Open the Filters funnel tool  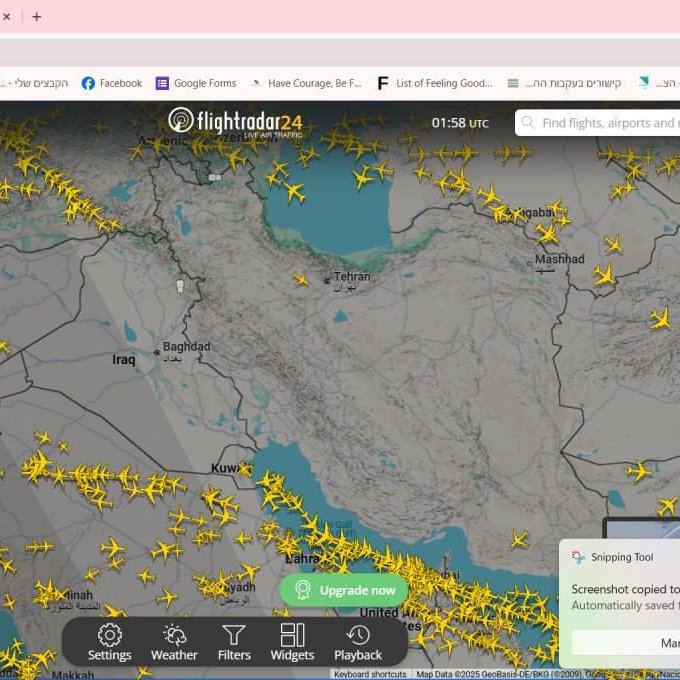(234, 641)
